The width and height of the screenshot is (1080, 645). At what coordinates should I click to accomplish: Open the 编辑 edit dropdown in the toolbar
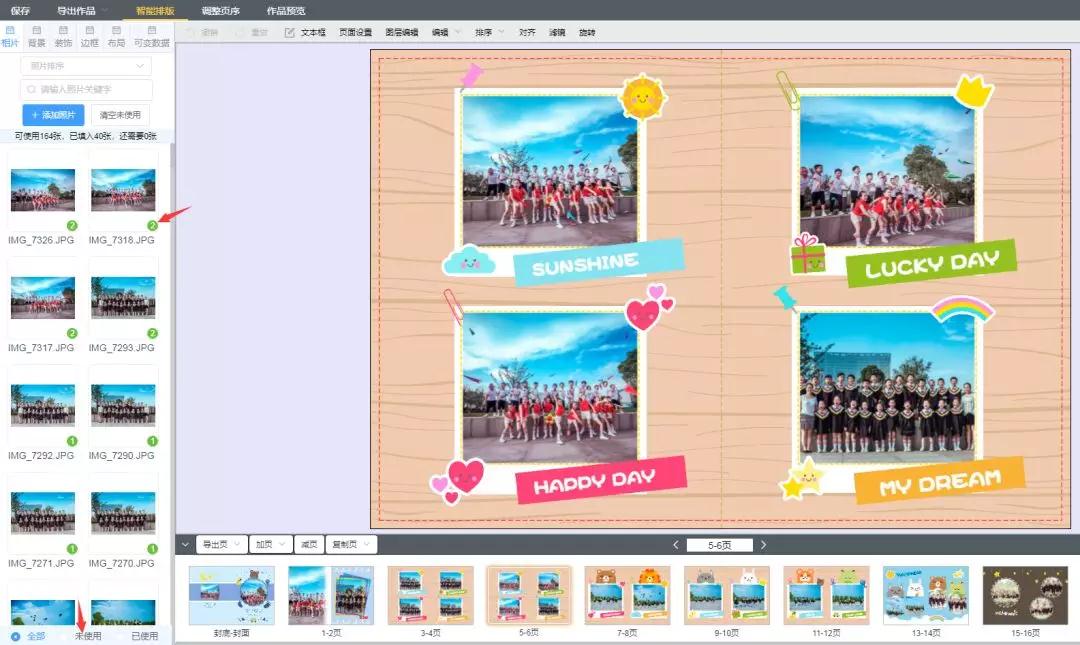pos(448,32)
